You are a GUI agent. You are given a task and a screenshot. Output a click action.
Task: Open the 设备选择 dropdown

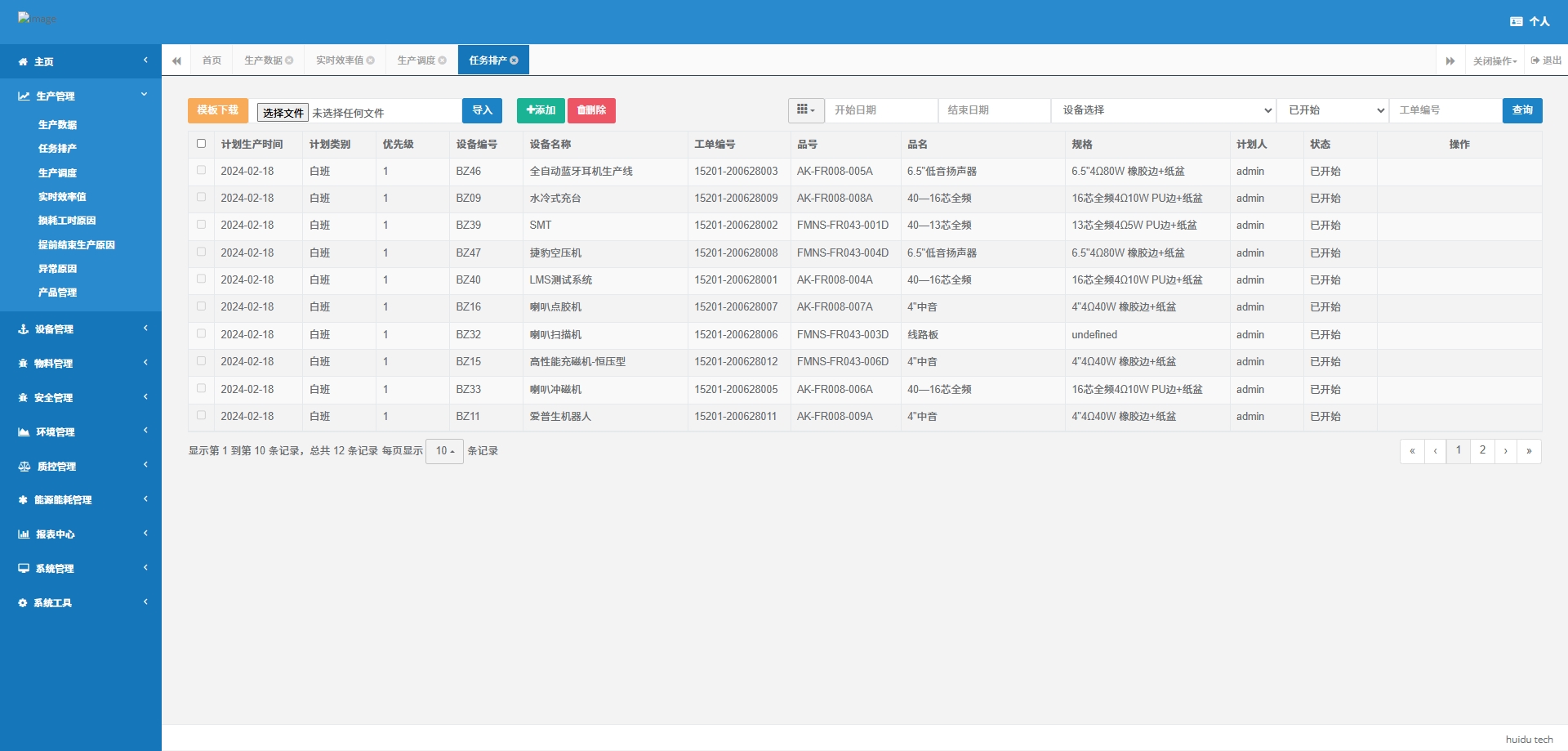[x=1164, y=110]
